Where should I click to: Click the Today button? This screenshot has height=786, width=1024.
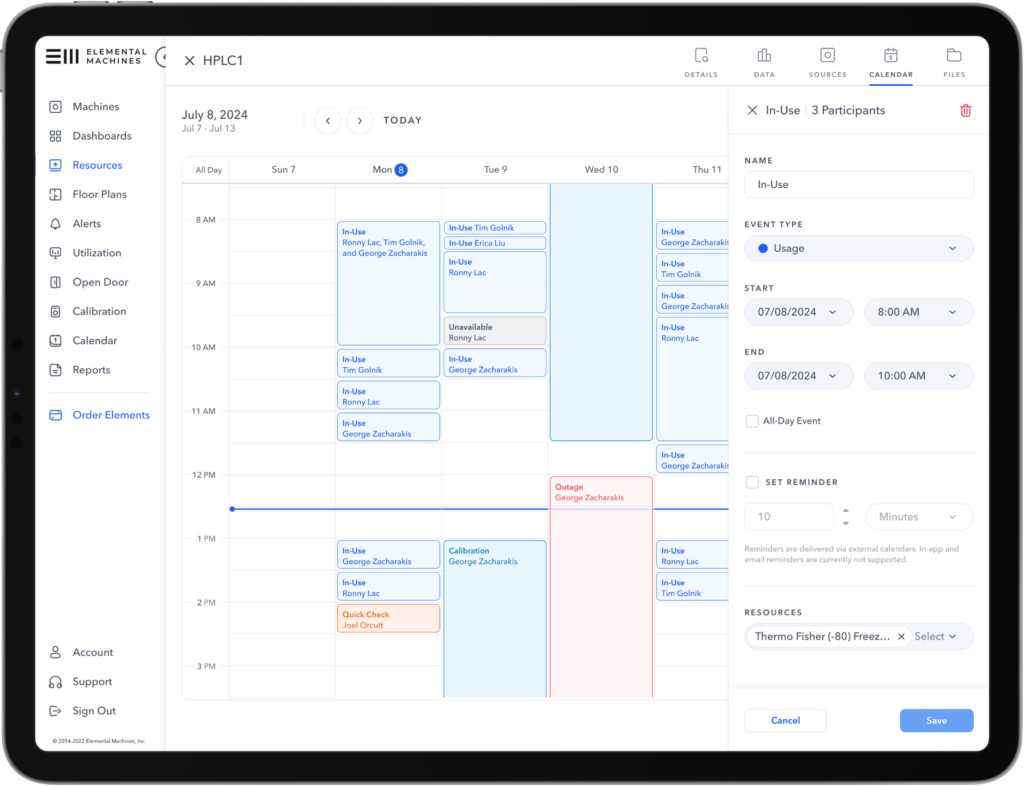402,121
